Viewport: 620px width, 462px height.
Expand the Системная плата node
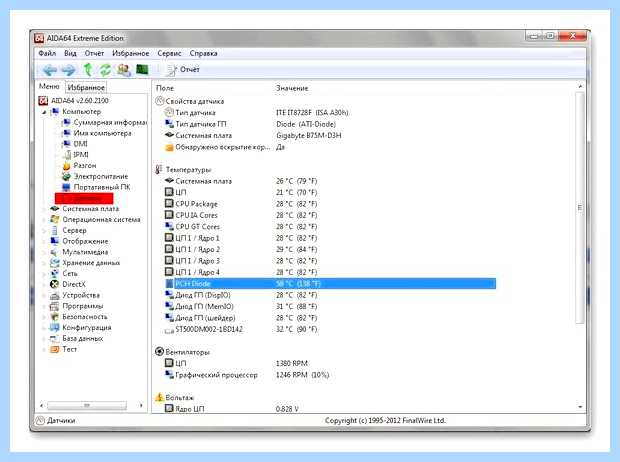(43, 208)
